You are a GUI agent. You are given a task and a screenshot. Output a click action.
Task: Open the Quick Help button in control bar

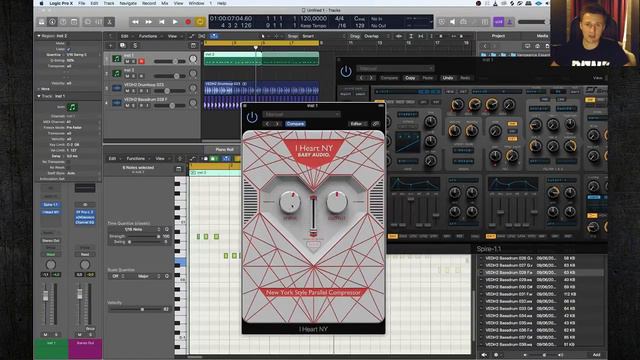click(63, 22)
